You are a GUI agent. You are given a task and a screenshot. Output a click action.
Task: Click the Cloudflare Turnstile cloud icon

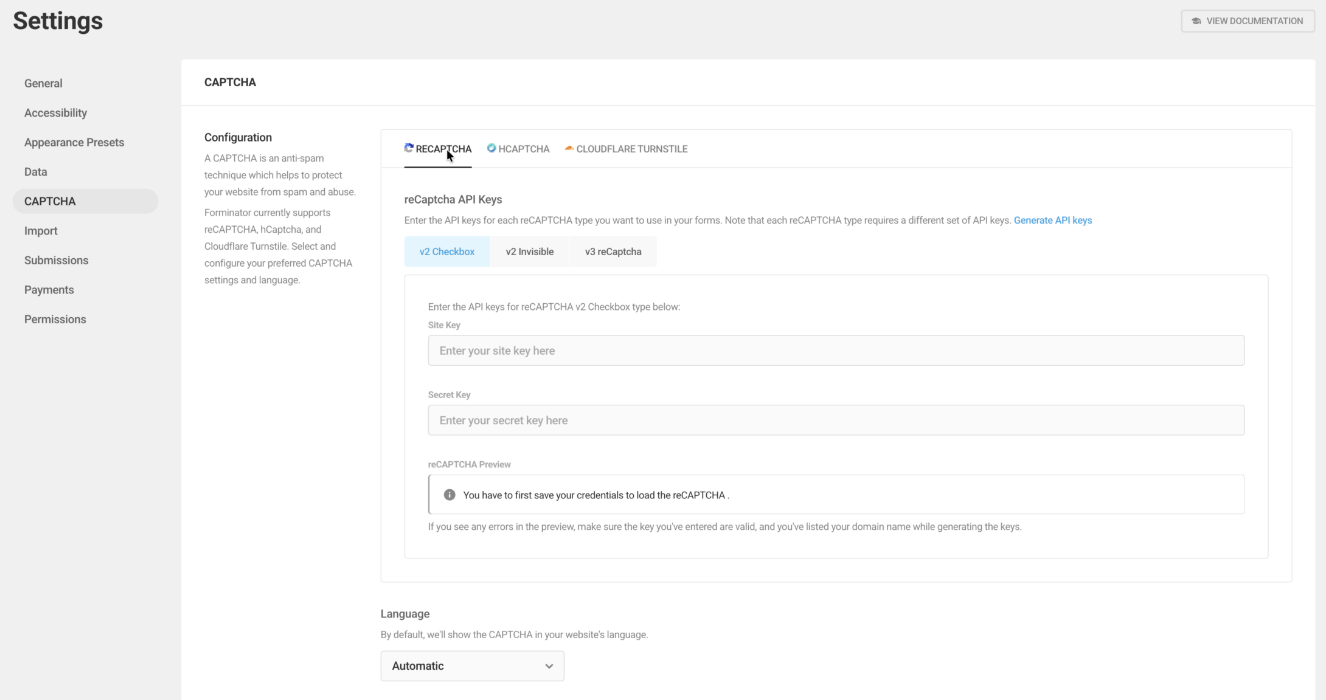[569, 148]
